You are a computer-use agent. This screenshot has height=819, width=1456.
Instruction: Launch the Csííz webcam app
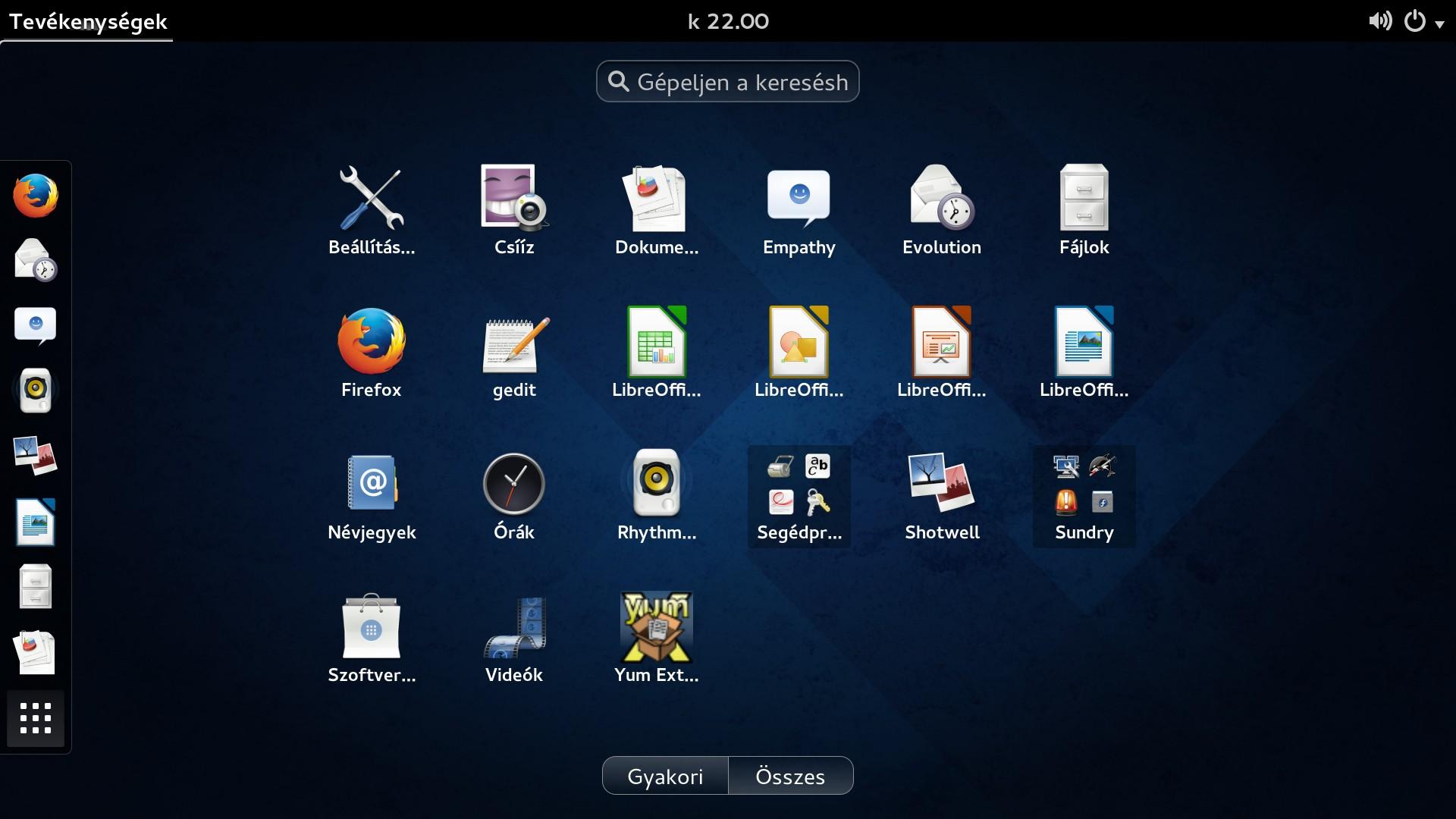pyautogui.click(x=514, y=211)
